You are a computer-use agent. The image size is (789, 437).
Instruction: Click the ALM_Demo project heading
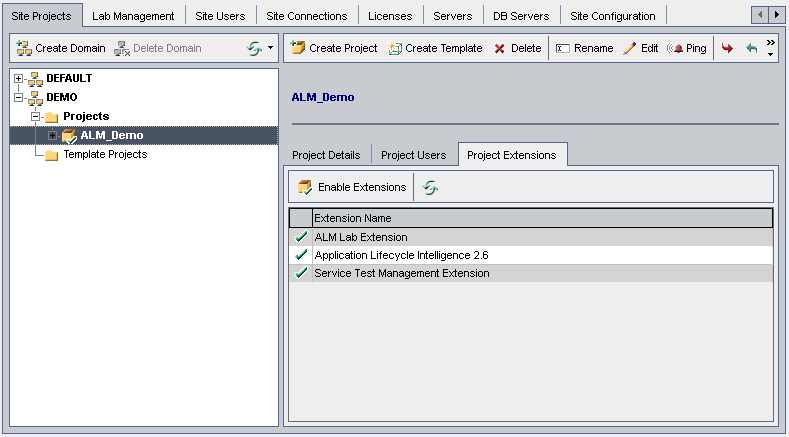tap(323, 97)
